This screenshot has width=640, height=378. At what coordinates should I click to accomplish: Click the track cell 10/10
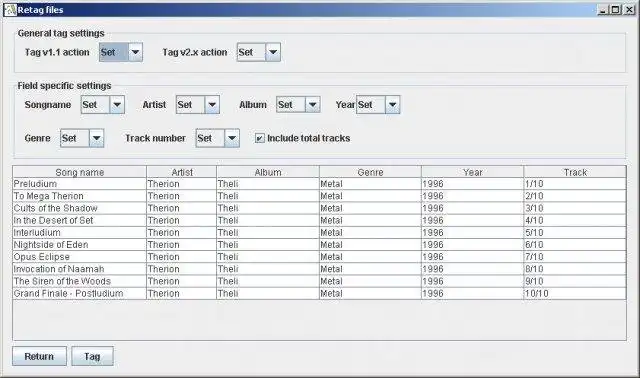575,294
